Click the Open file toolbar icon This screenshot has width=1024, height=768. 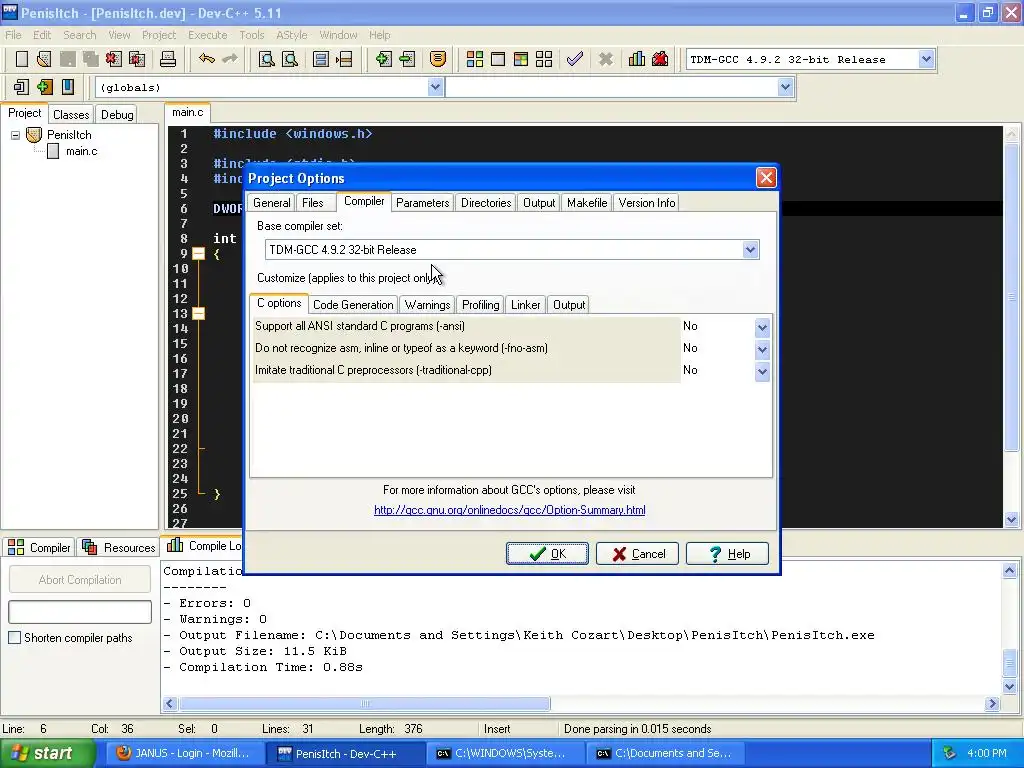(x=44, y=59)
